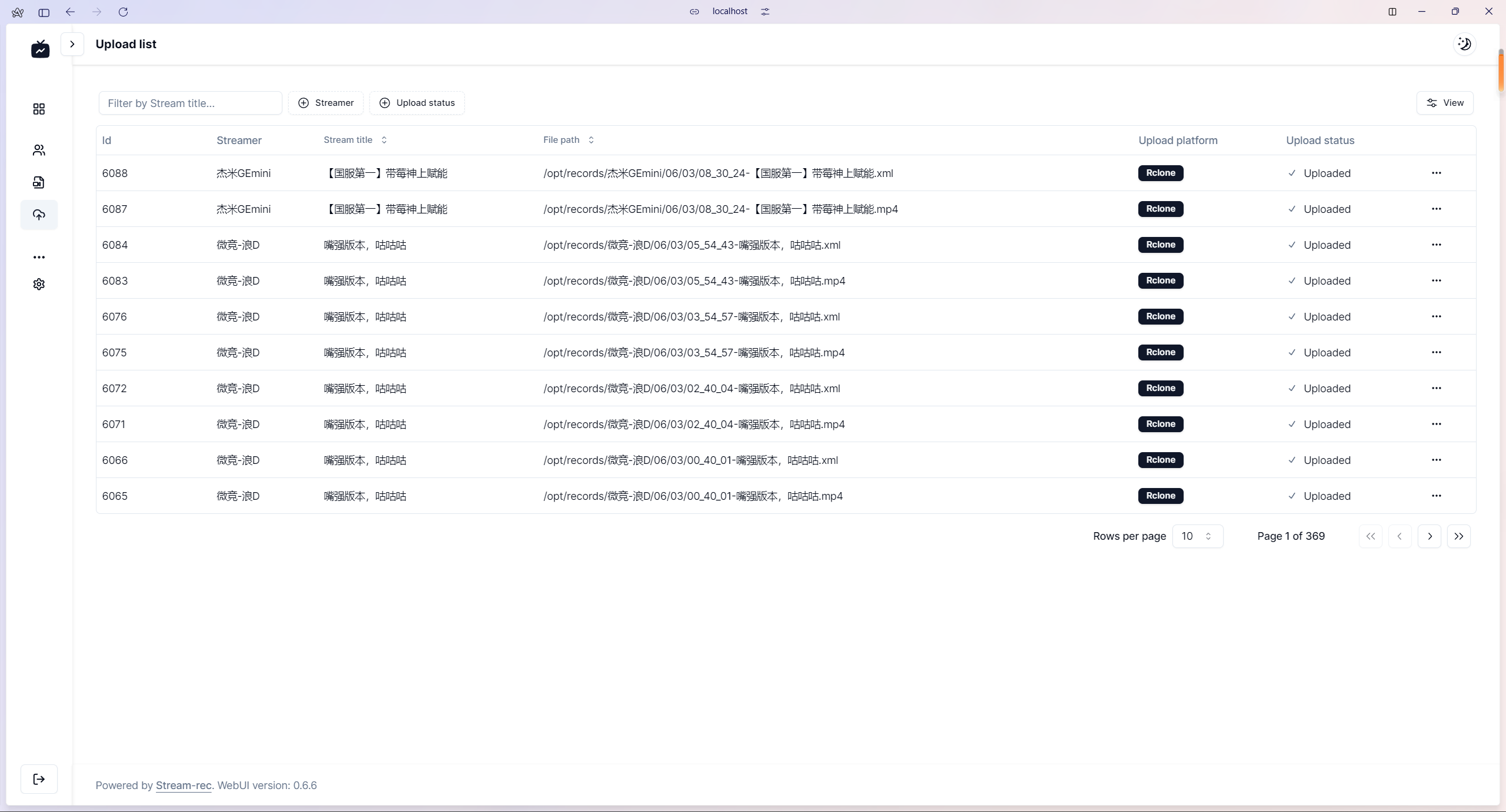Click the Stream-rec TV logo icon
This screenshot has height=812, width=1506.
[x=40, y=49]
